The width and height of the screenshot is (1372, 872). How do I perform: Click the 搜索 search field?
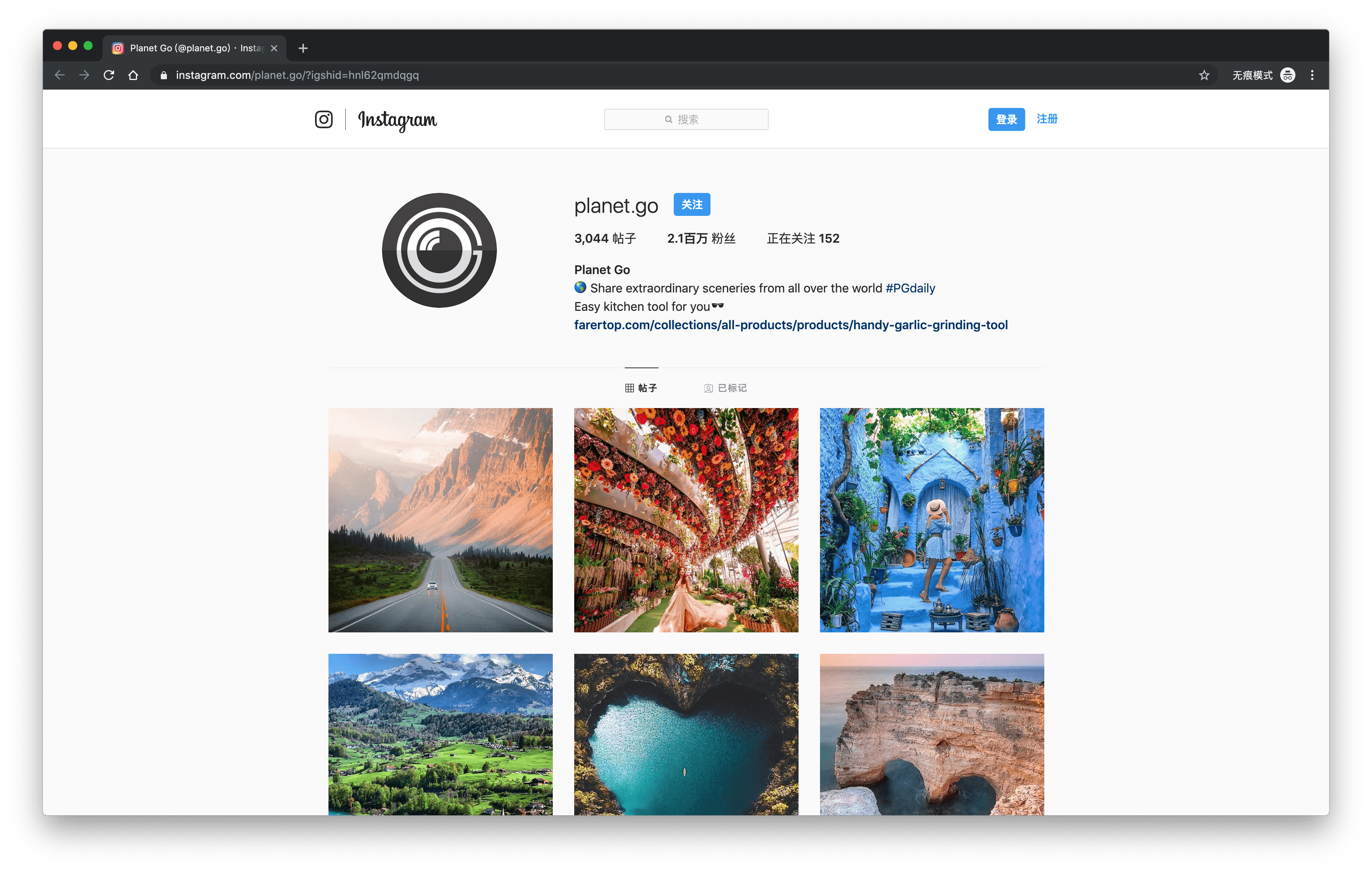pyautogui.click(x=686, y=119)
